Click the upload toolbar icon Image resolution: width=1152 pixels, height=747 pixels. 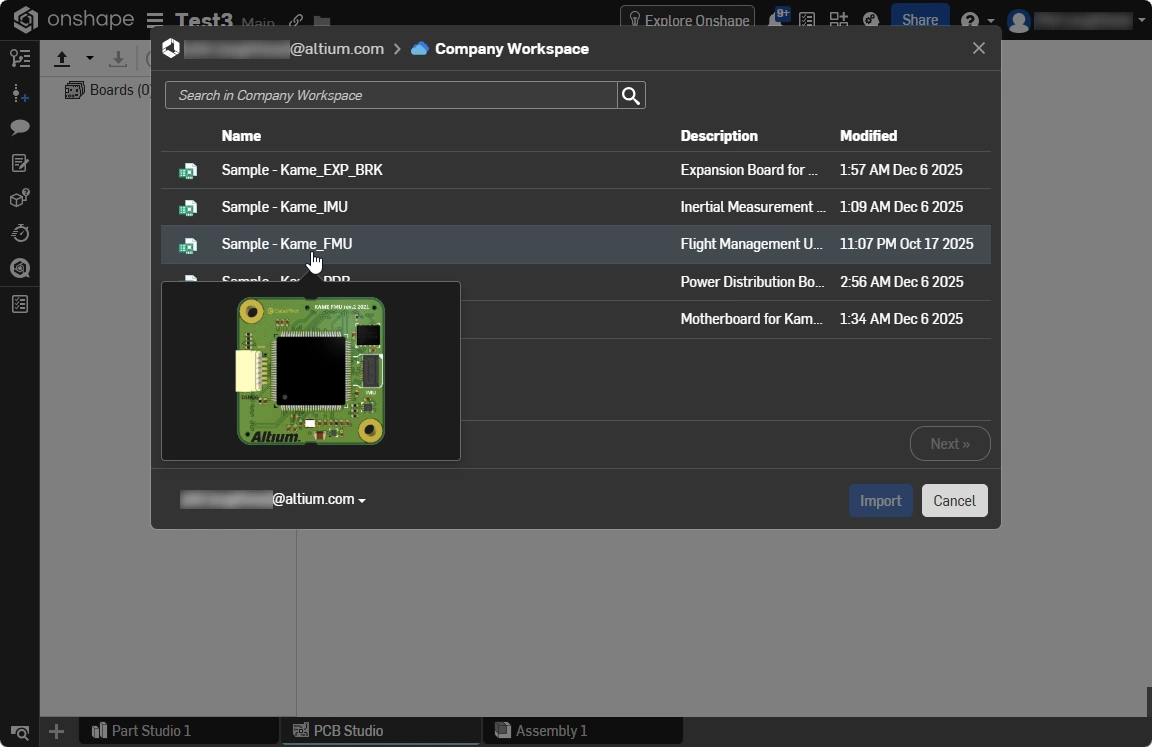pos(62,58)
